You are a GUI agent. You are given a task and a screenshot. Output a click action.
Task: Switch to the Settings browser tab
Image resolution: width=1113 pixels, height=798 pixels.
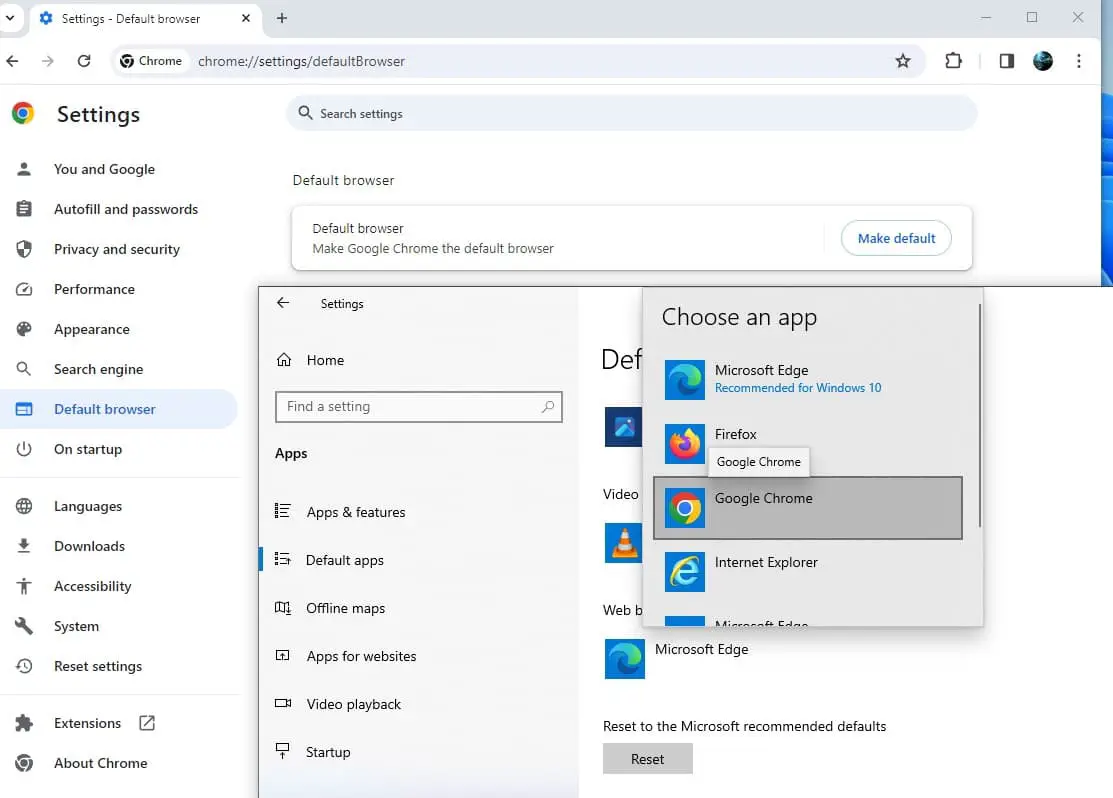click(x=130, y=18)
